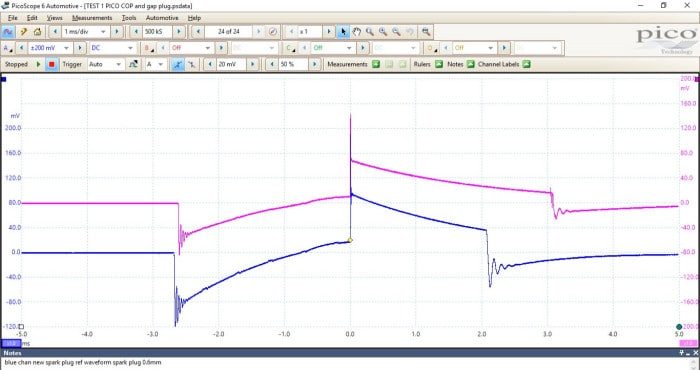Open the buffer navigator compass icon
Screen dimensions: 700x370
coord(273,32)
